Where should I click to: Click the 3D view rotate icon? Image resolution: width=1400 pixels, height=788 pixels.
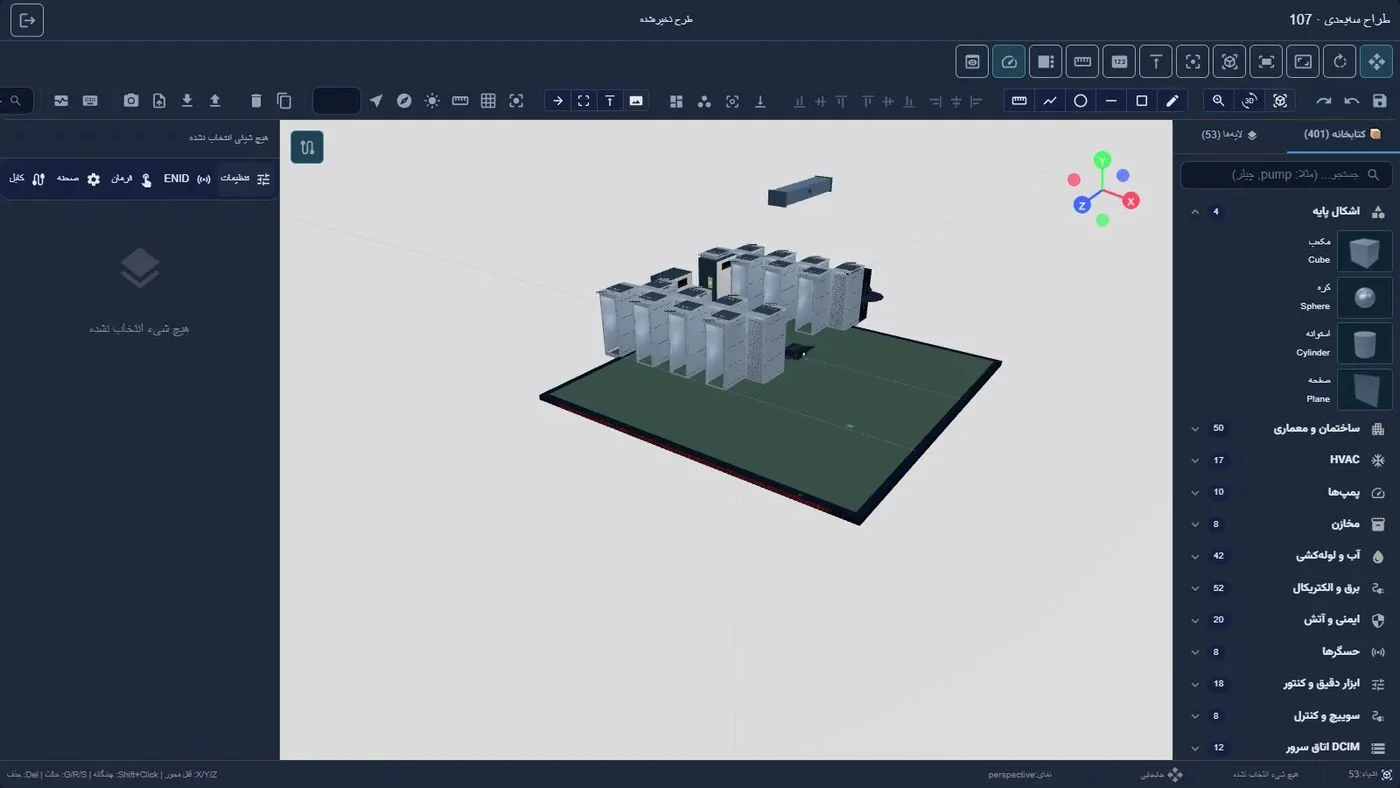(x=1249, y=101)
